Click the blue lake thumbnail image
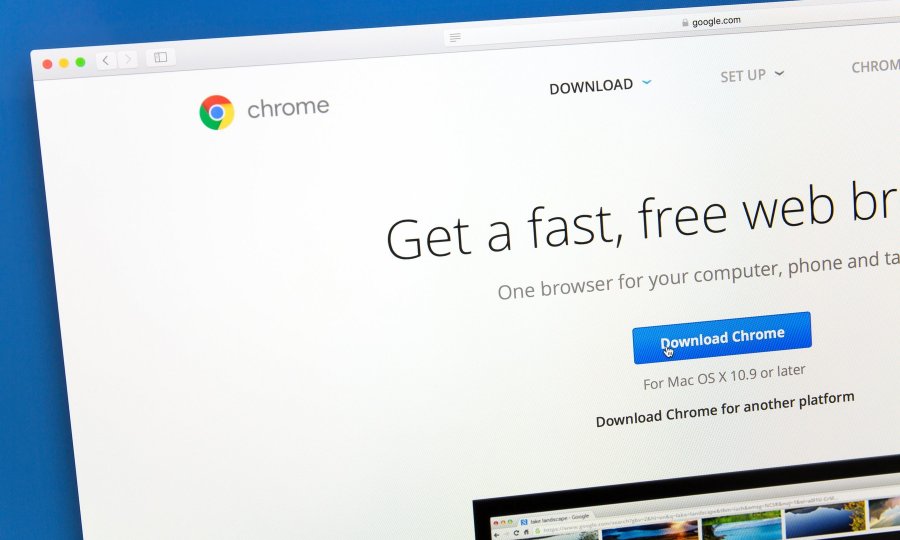This screenshot has height=540, width=900. pyautogui.click(x=825, y=520)
